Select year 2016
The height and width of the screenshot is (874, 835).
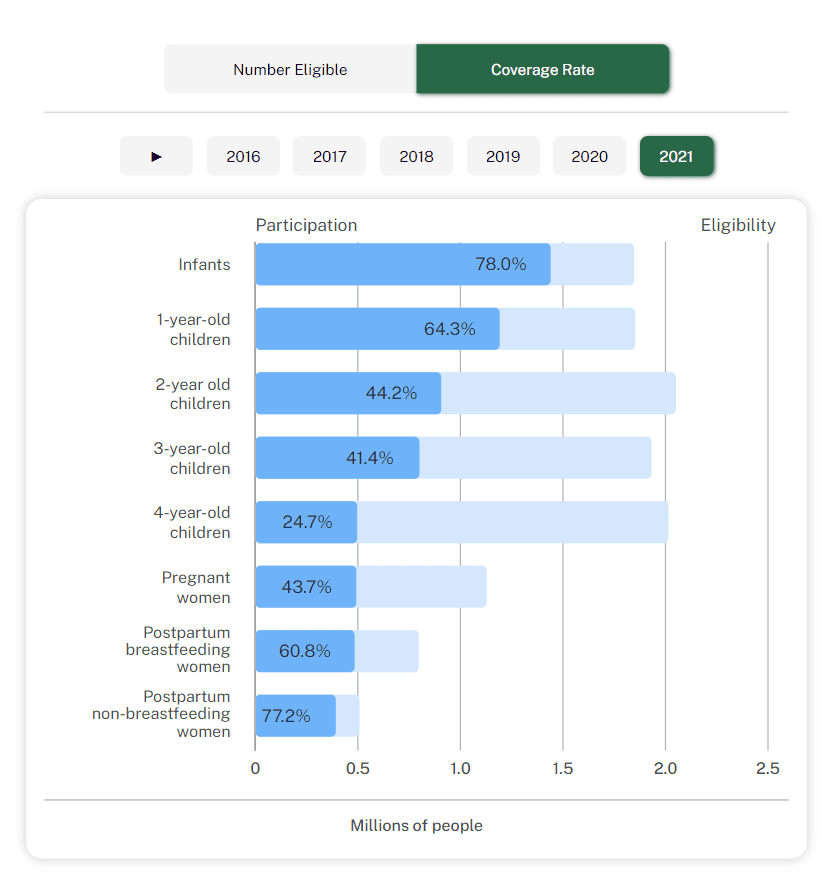[x=243, y=156]
